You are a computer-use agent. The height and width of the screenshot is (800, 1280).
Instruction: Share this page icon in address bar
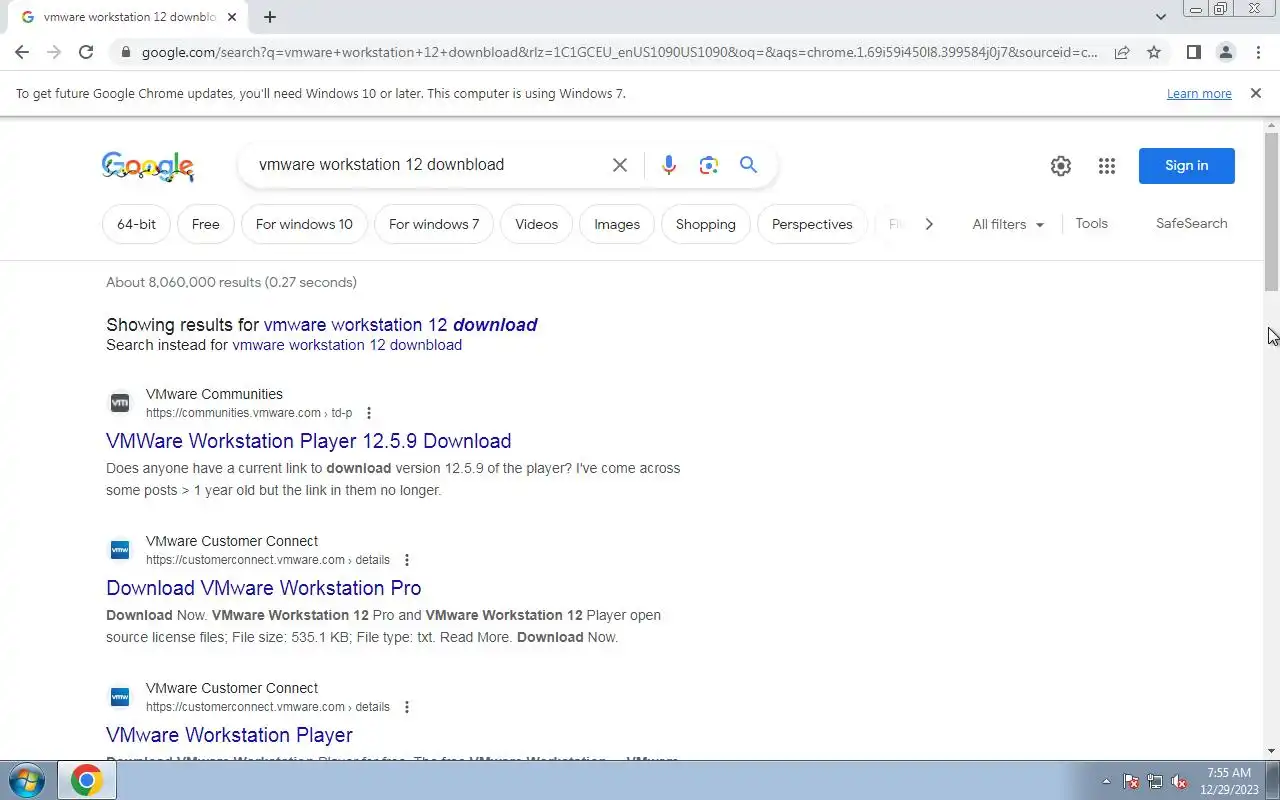[x=1122, y=52]
